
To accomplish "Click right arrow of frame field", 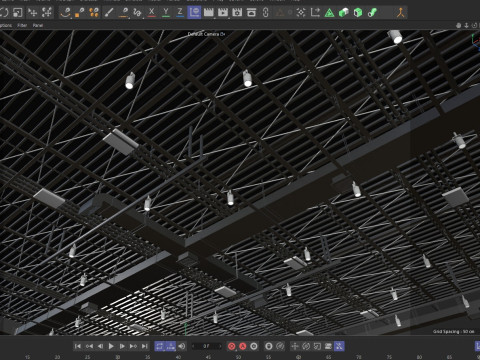I will (220, 346).
